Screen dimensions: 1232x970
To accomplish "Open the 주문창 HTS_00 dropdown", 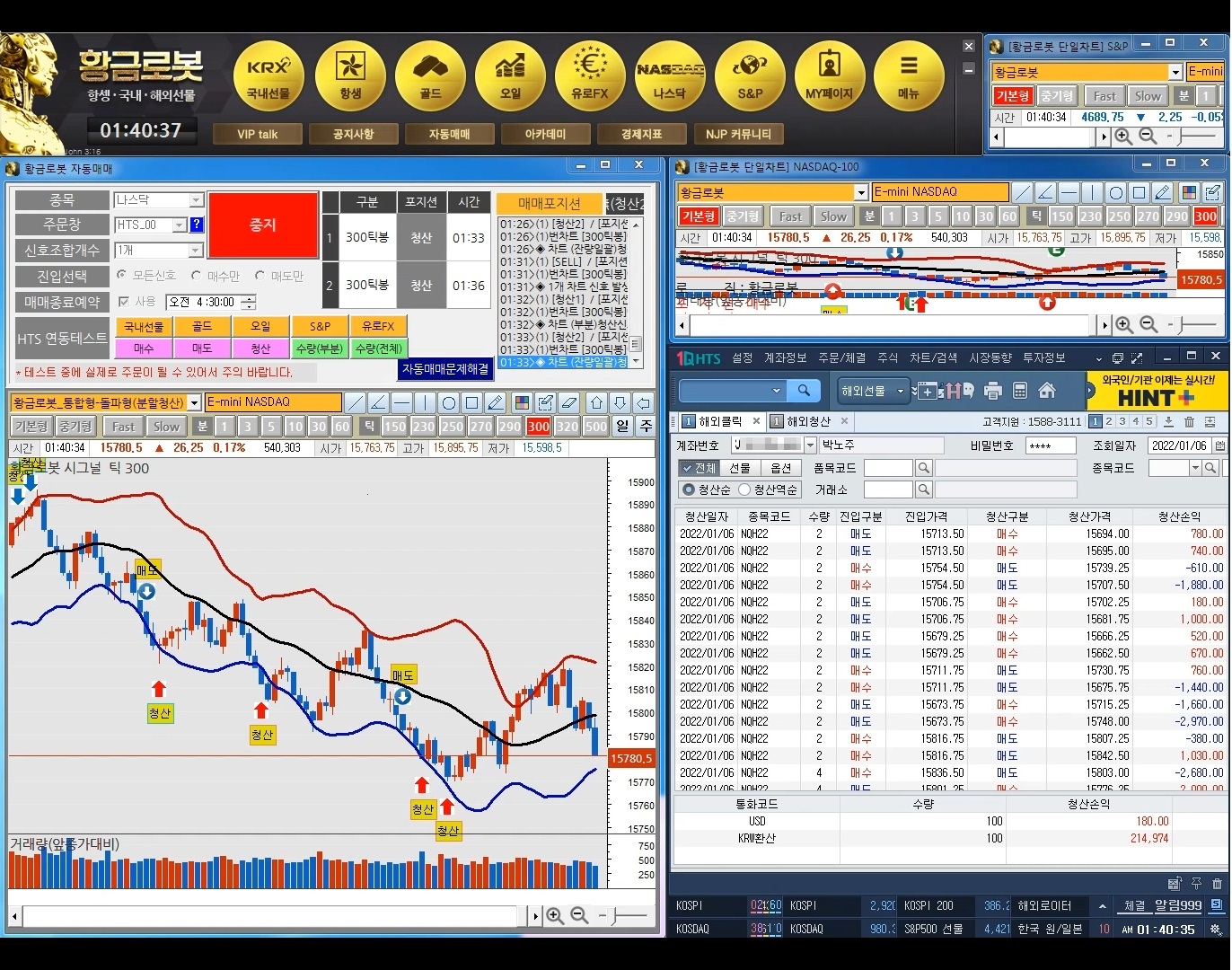I will [179, 225].
